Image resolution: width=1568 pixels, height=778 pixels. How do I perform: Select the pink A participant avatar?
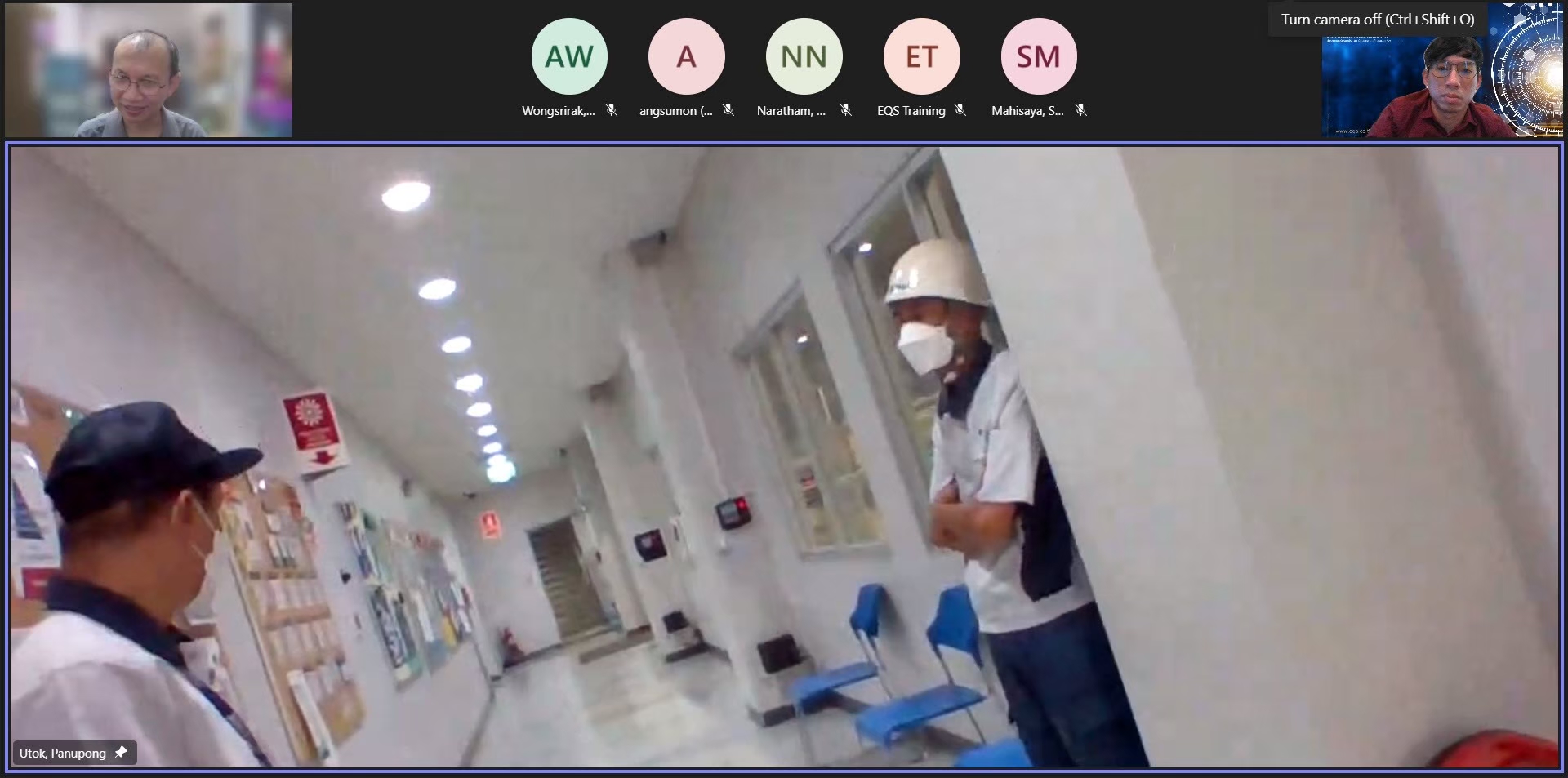coord(686,56)
